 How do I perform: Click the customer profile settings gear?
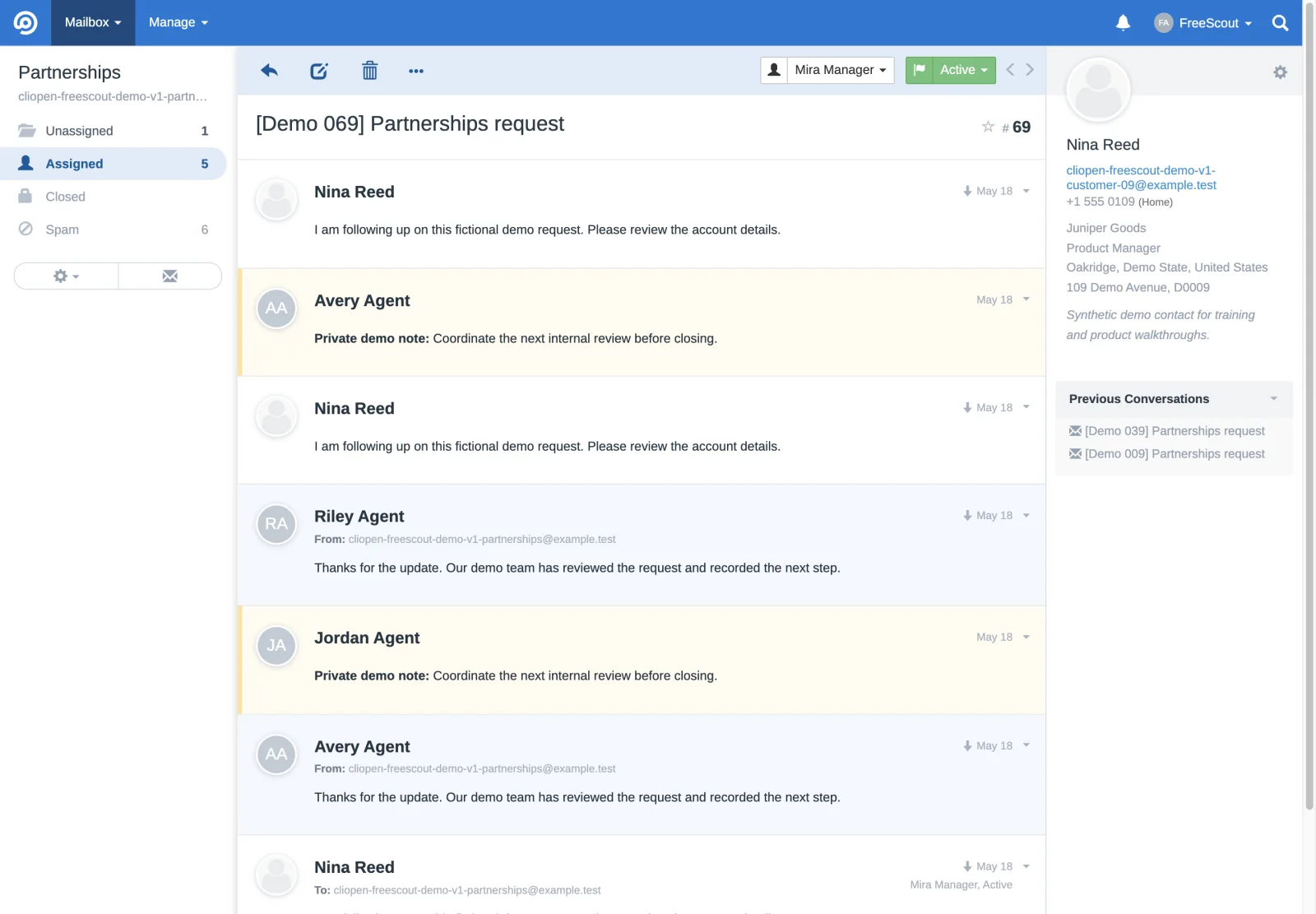(x=1280, y=72)
